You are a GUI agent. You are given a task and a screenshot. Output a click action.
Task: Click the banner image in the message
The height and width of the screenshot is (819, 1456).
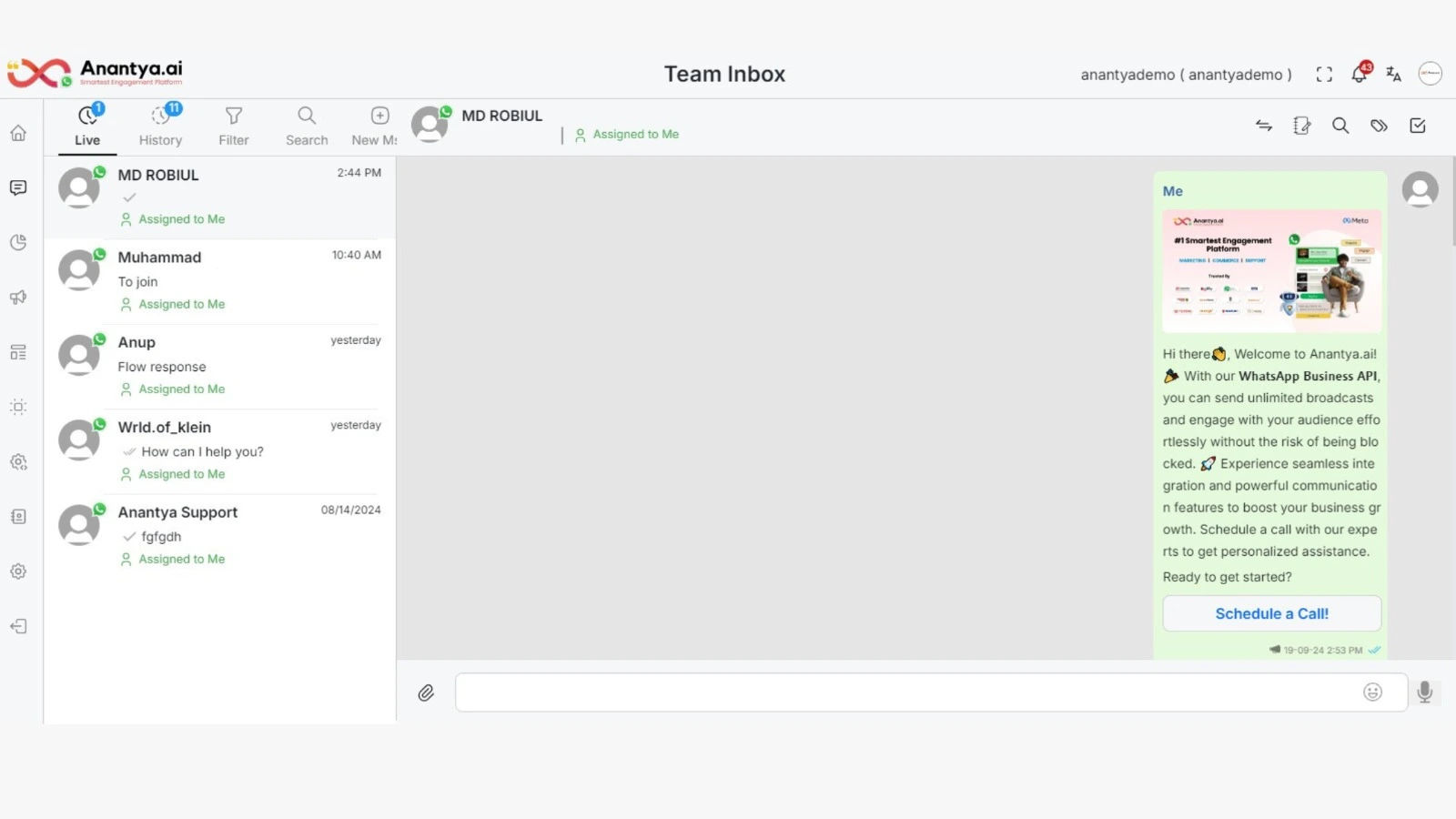(1271, 271)
